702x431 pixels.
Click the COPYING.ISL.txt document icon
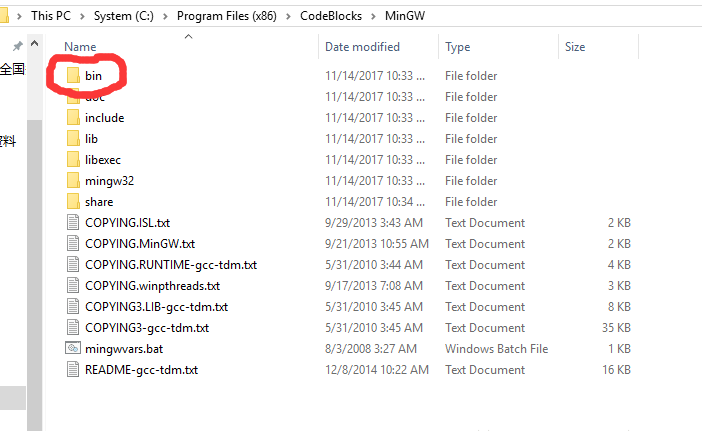pos(73,222)
